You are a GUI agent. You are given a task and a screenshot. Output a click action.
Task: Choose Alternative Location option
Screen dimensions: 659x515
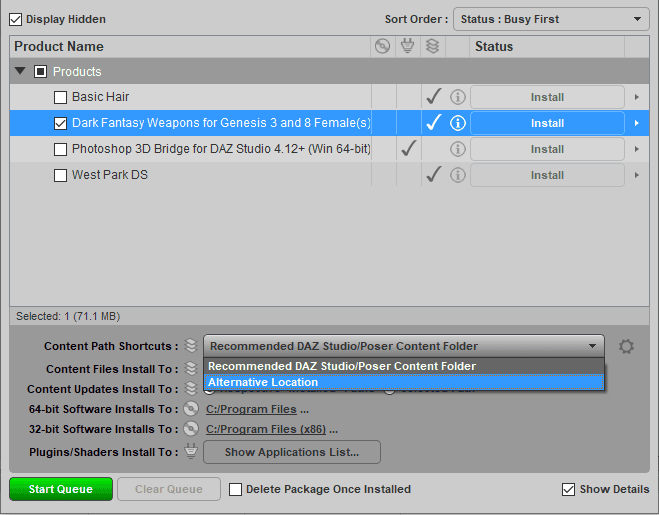point(404,382)
